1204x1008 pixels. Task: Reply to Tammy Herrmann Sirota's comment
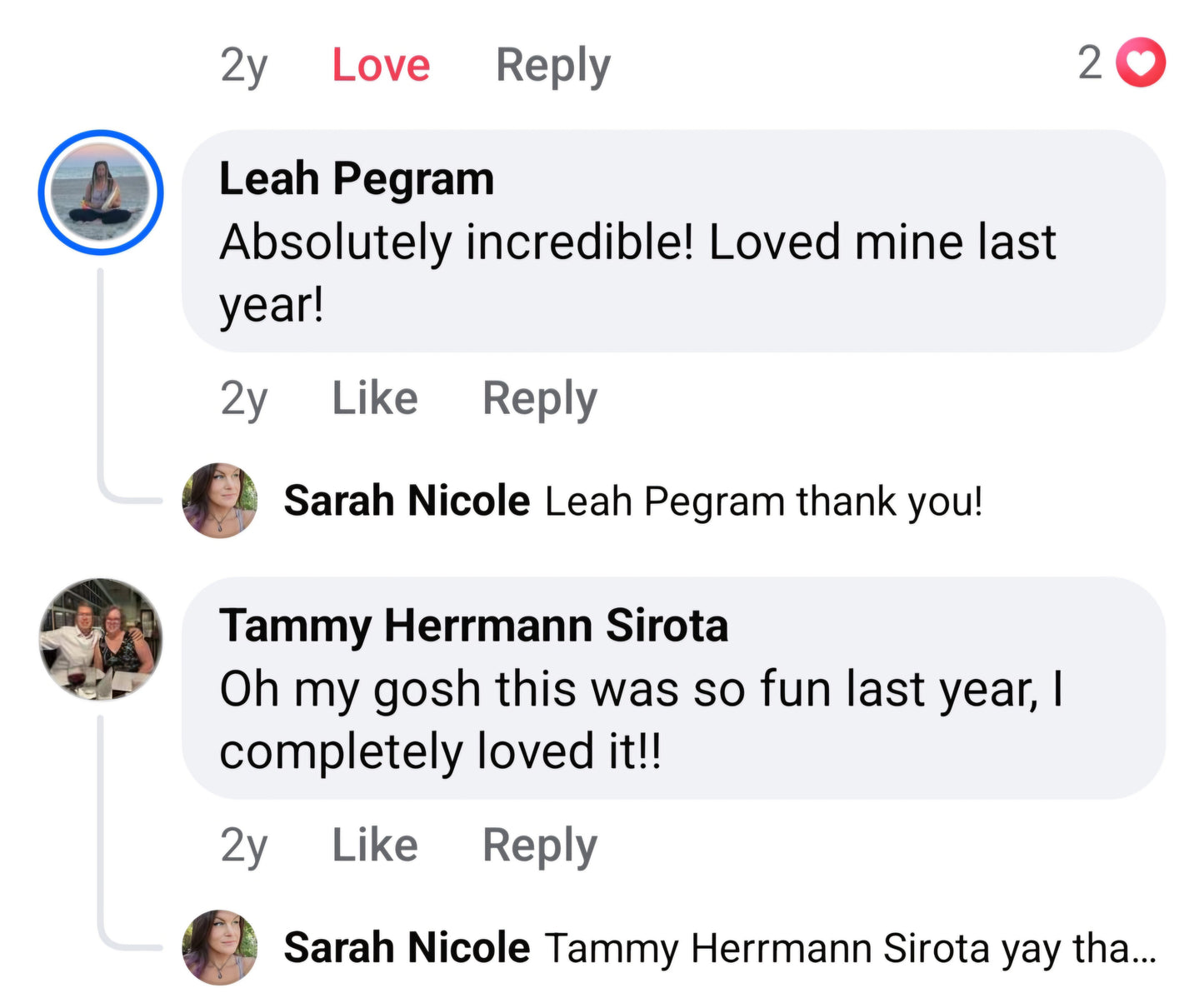tap(540, 846)
